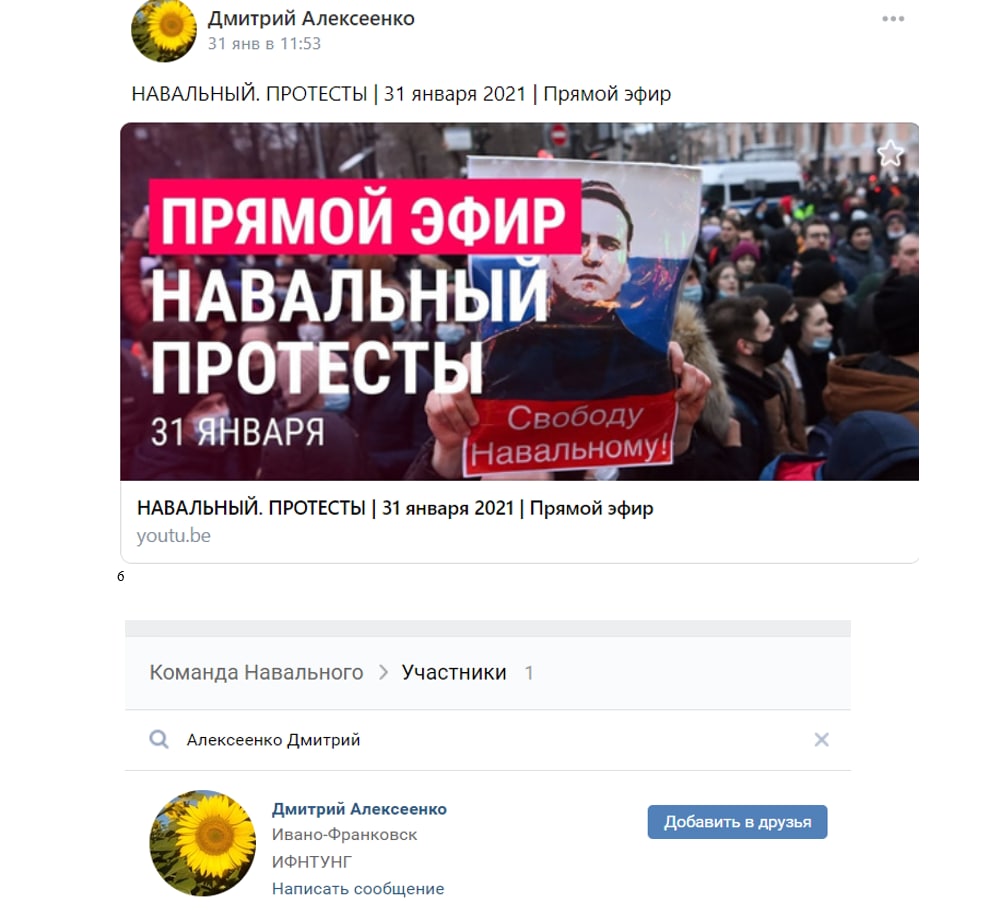Click the participants count number 1
This screenshot has width=987, height=920.
point(529,673)
